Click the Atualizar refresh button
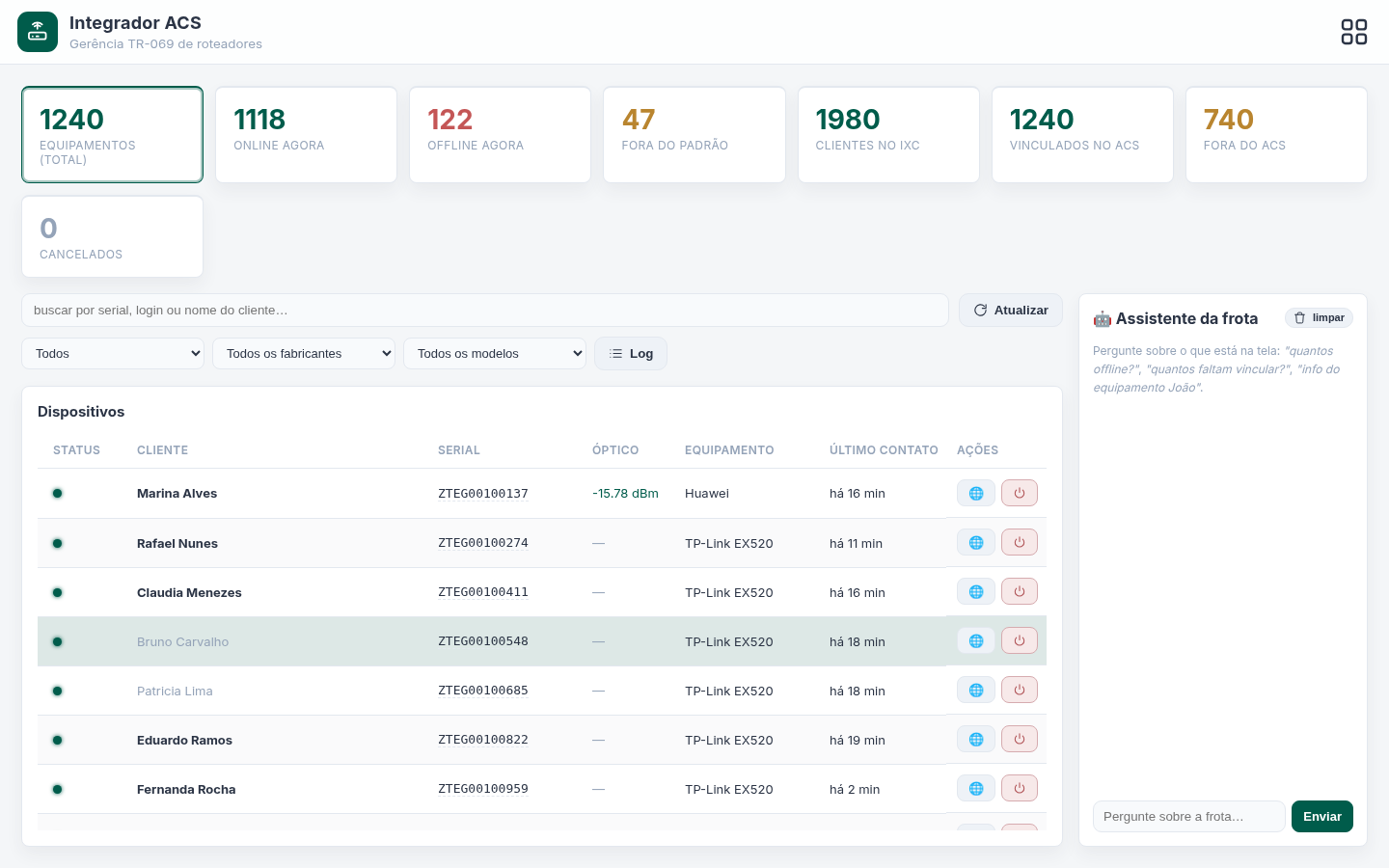The height and width of the screenshot is (868, 1389). pos(1011,310)
